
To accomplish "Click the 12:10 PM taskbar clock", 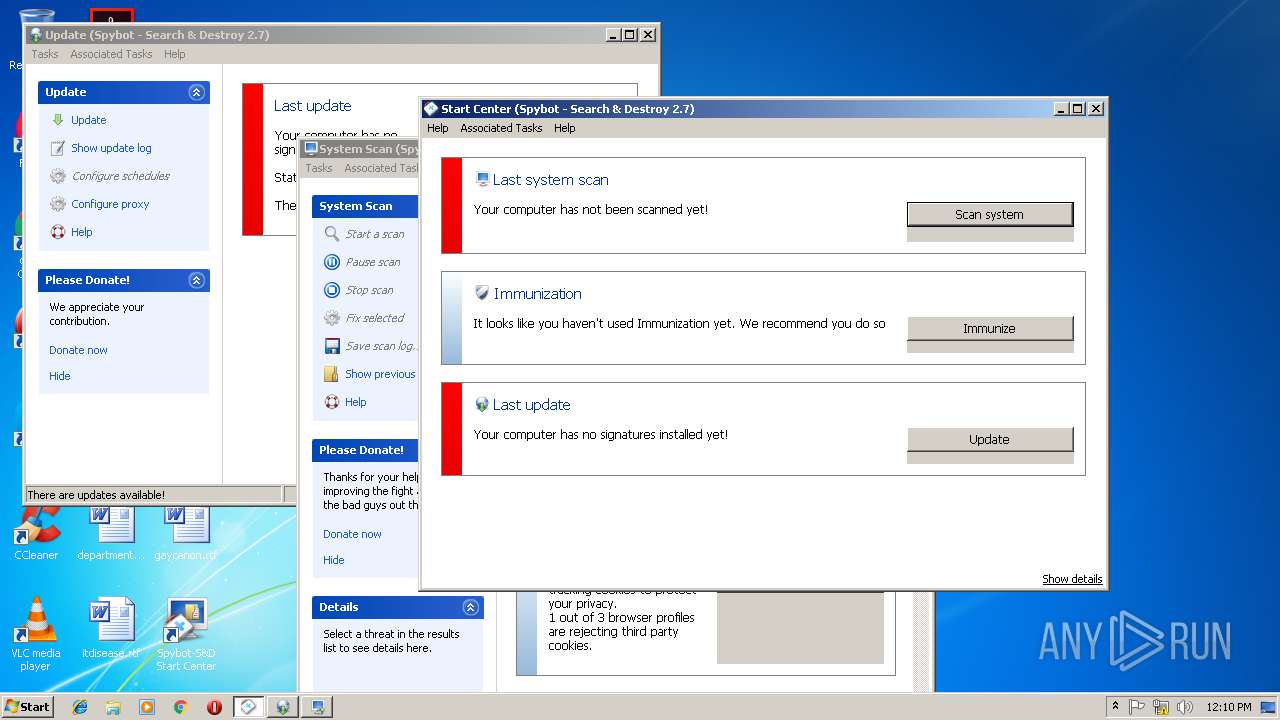I will click(x=1228, y=707).
